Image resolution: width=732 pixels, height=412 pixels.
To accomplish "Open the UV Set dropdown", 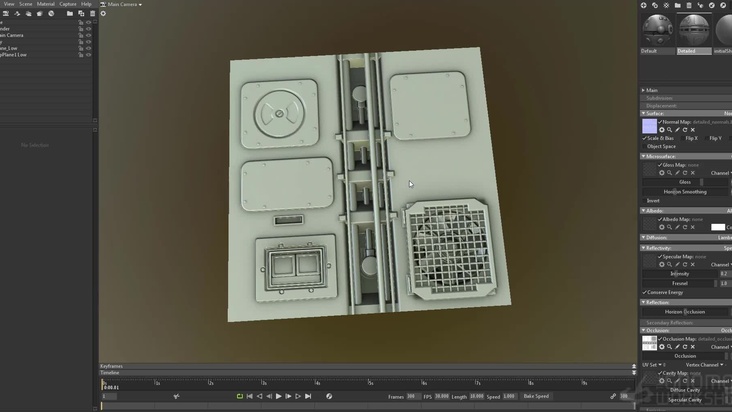I will (654, 365).
